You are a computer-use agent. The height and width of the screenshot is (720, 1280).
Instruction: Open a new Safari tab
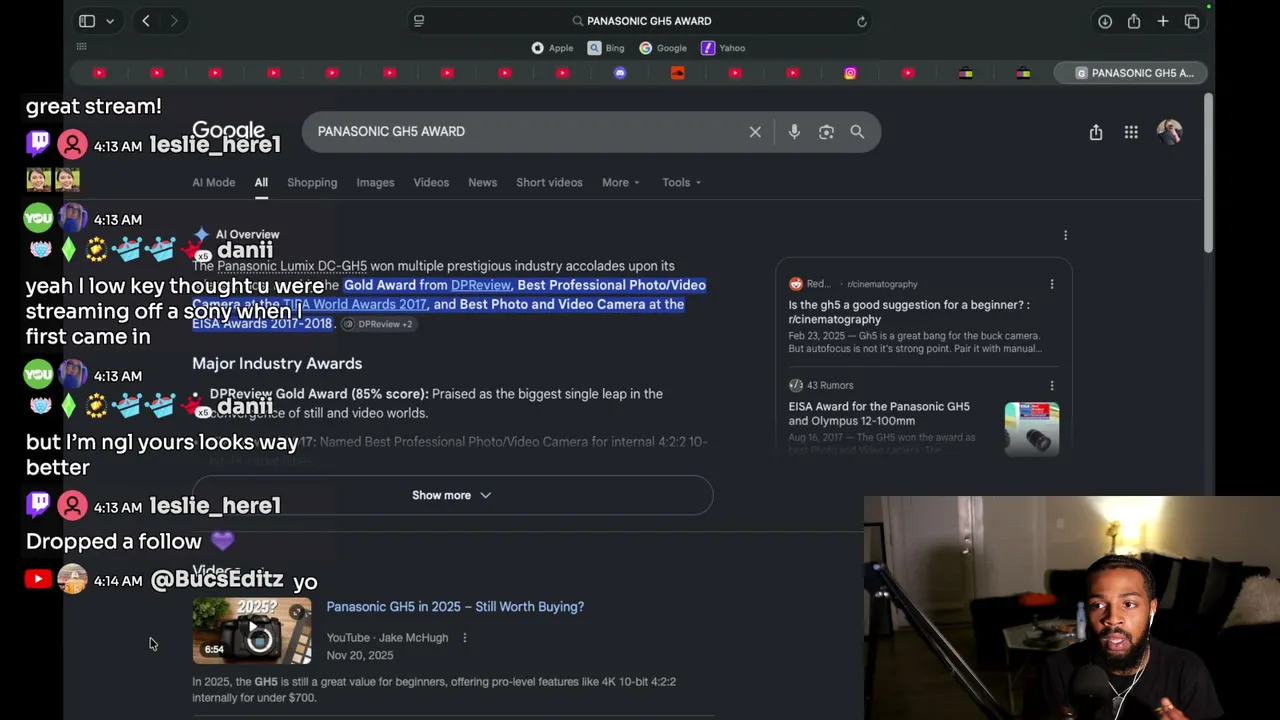(x=1163, y=21)
